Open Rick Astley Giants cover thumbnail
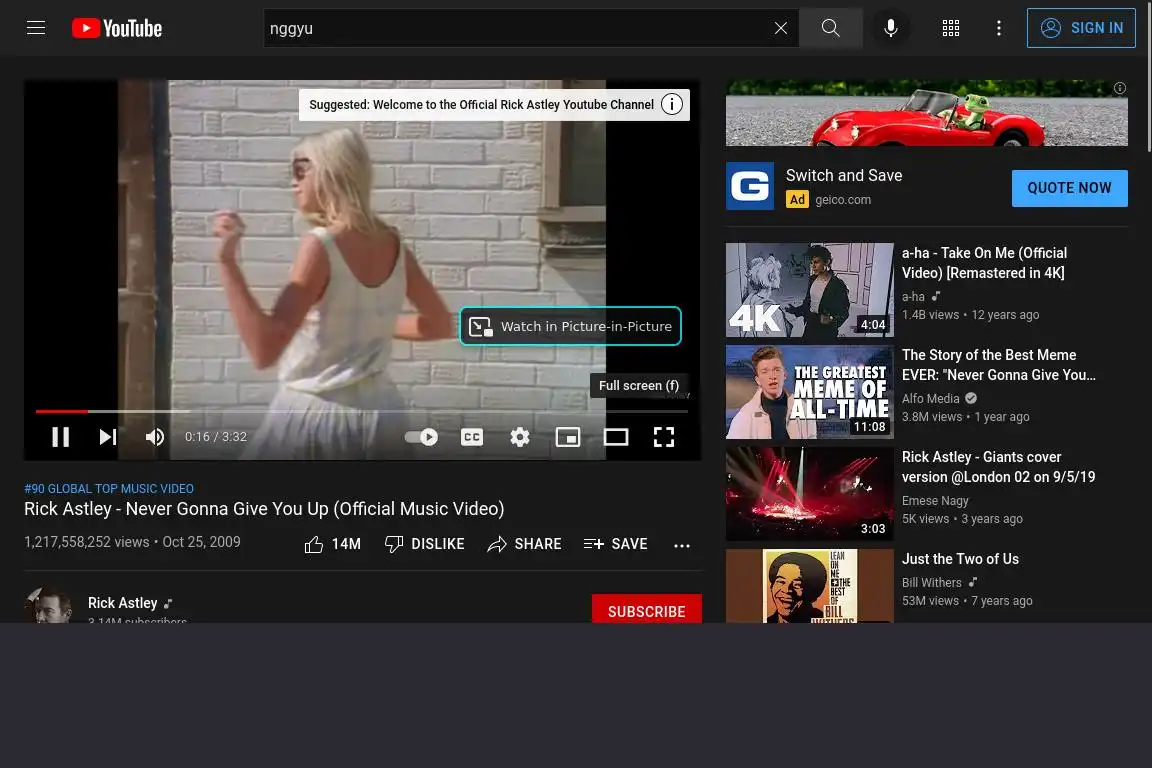1152x768 pixels. 810,494
